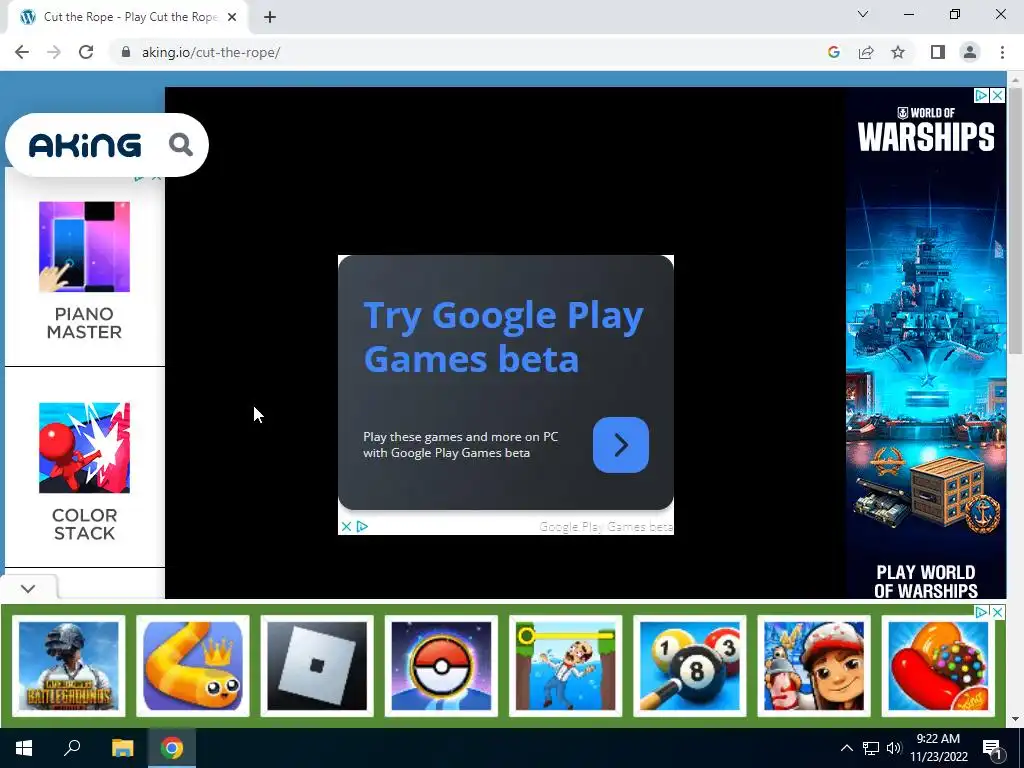Click the COLOR STACK title text
Viewport: 1024px width, 768px height.
[84, 524]
